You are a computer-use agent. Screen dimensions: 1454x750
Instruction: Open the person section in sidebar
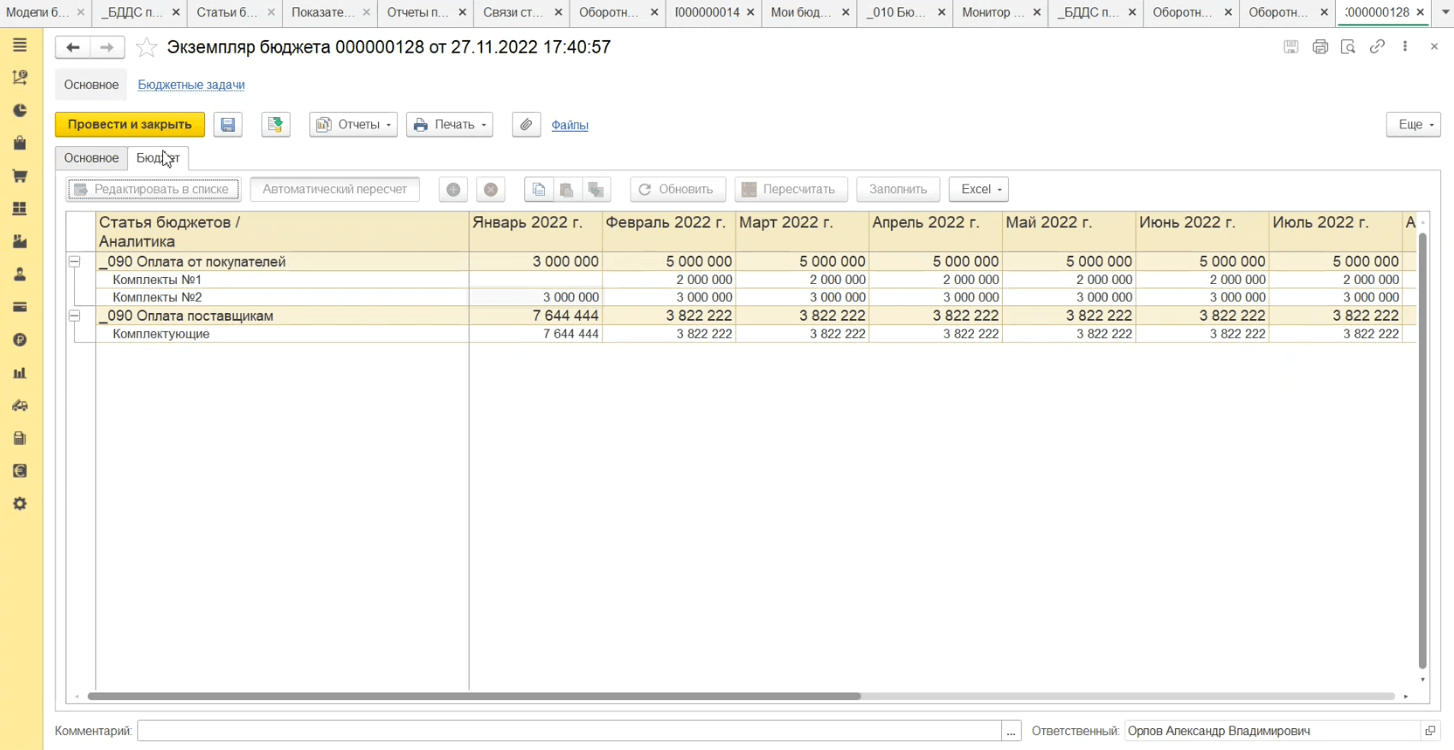20,274
